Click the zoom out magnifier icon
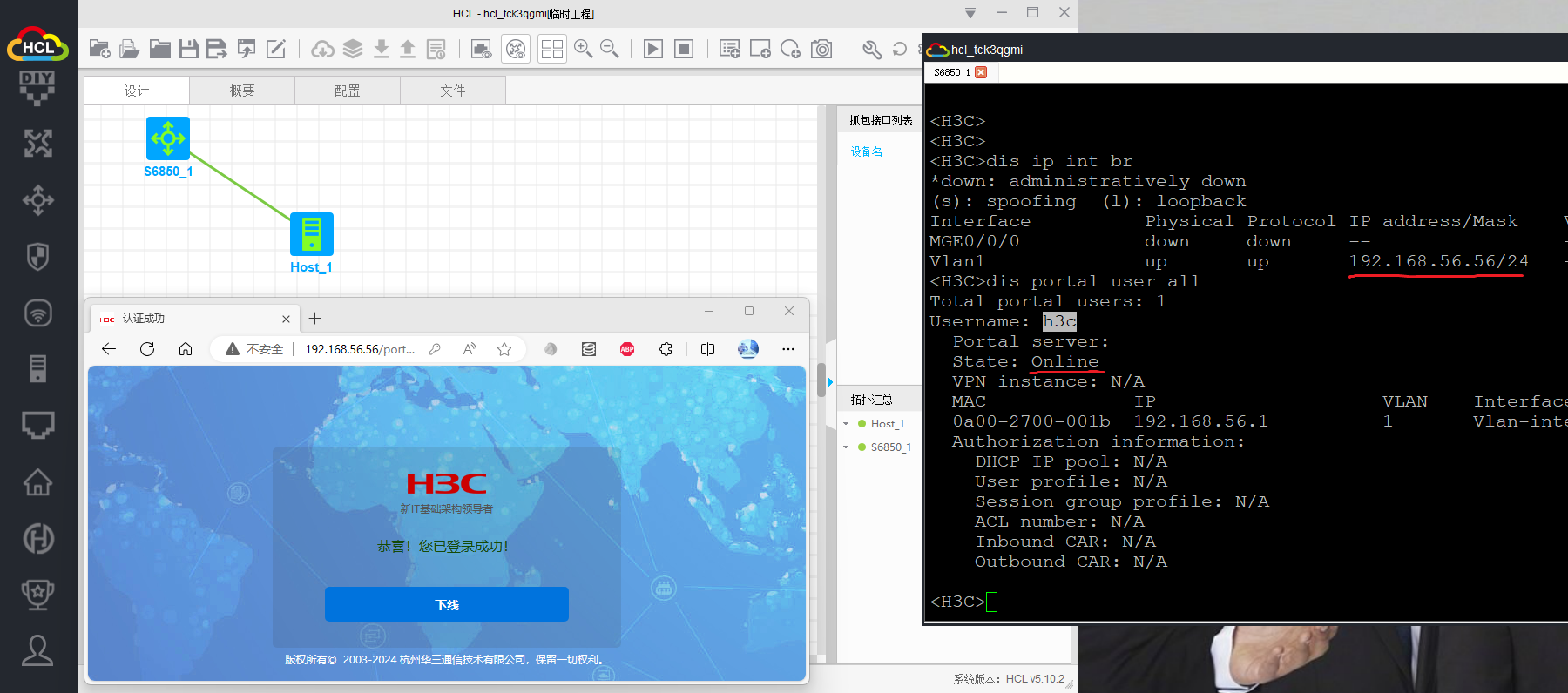This screenshot has height=693, width=1568. [610, 49]
